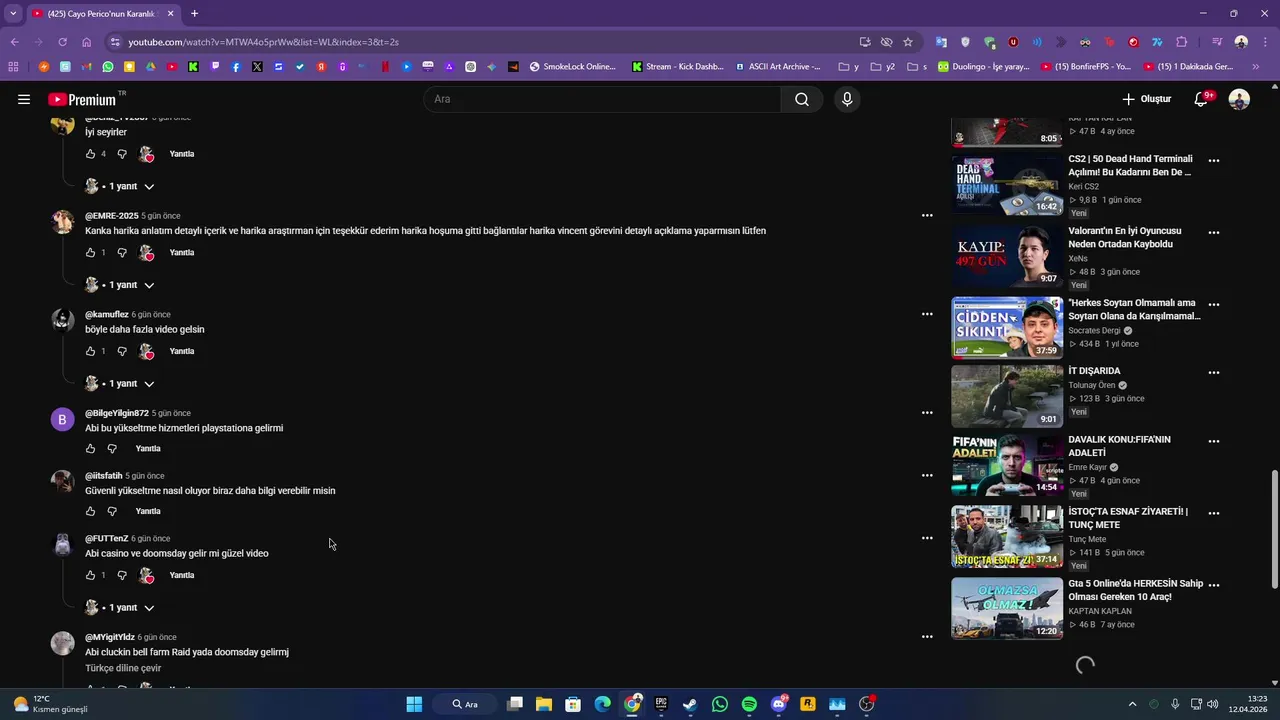Open options menu for kamuflez comment

pyautogui.click(x=927, y=314)
